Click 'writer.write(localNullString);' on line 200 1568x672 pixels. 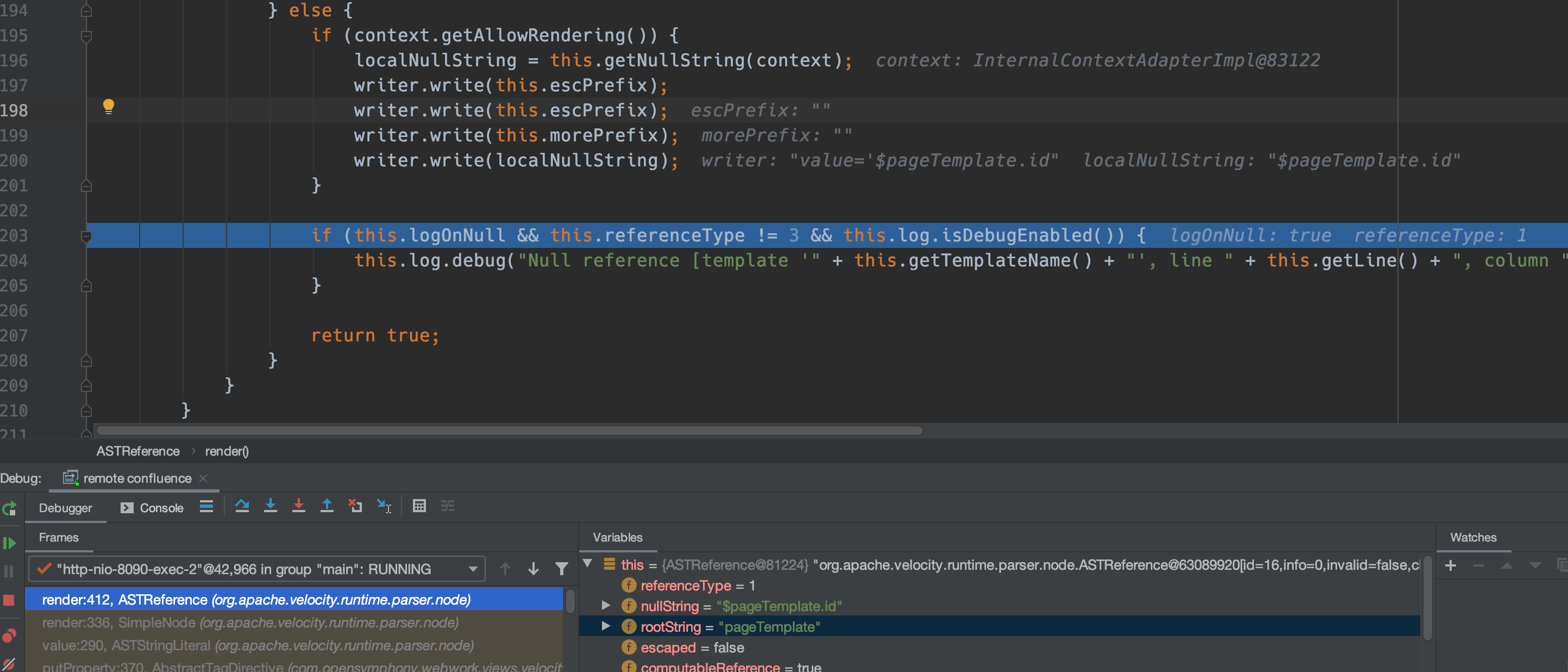pos(516,161)
